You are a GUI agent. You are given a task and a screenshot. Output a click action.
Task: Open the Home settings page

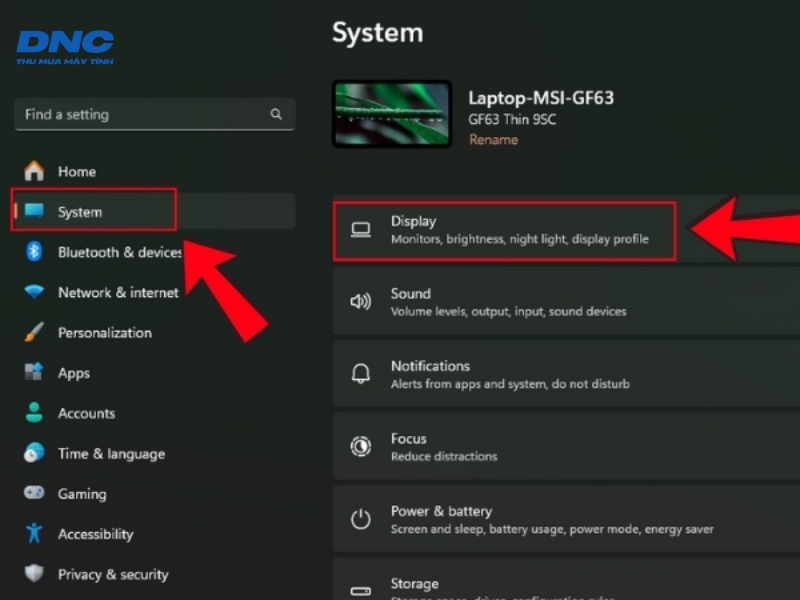click(155, 171)
